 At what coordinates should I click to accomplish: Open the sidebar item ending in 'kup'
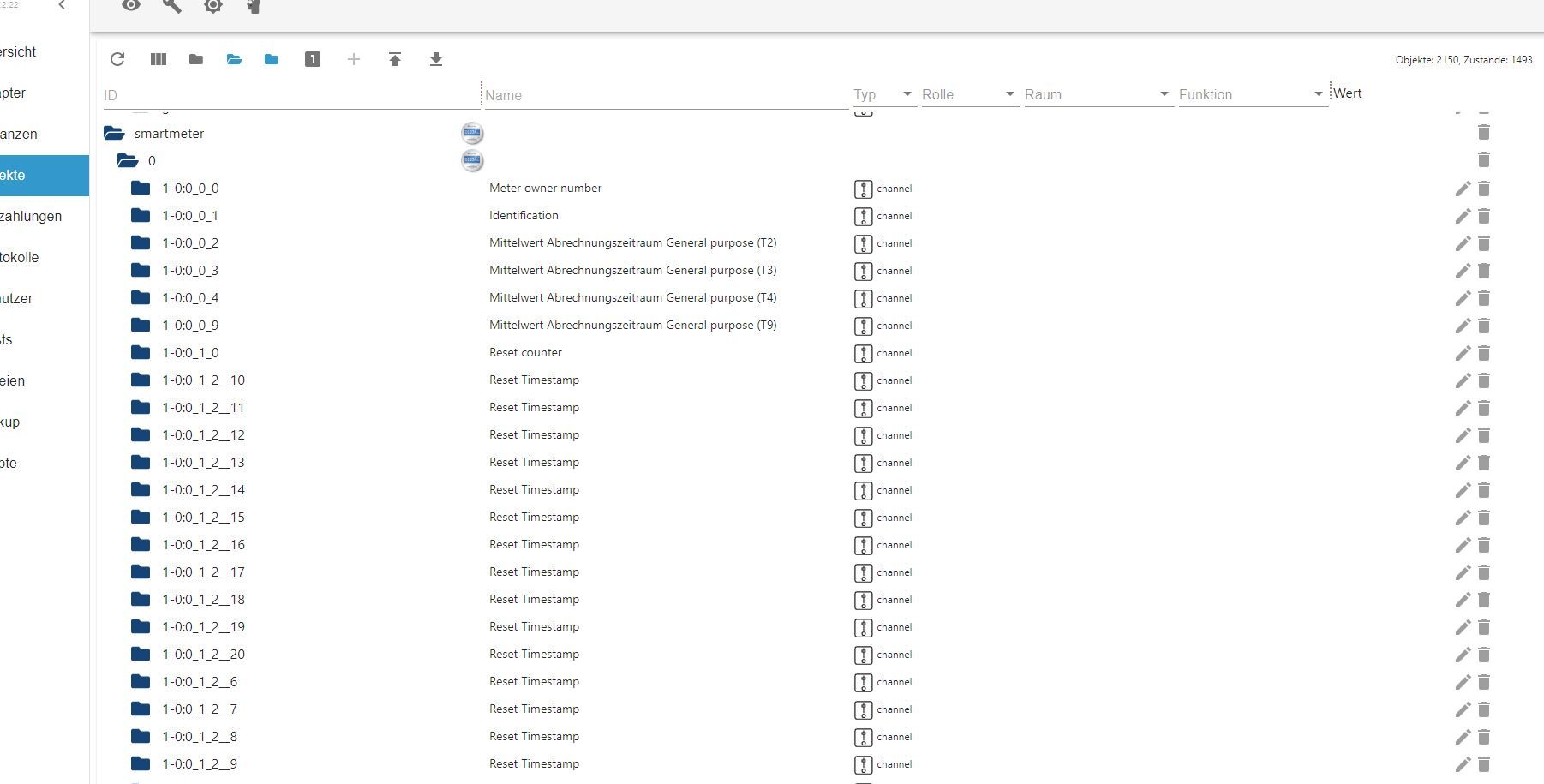pos(45,422)
